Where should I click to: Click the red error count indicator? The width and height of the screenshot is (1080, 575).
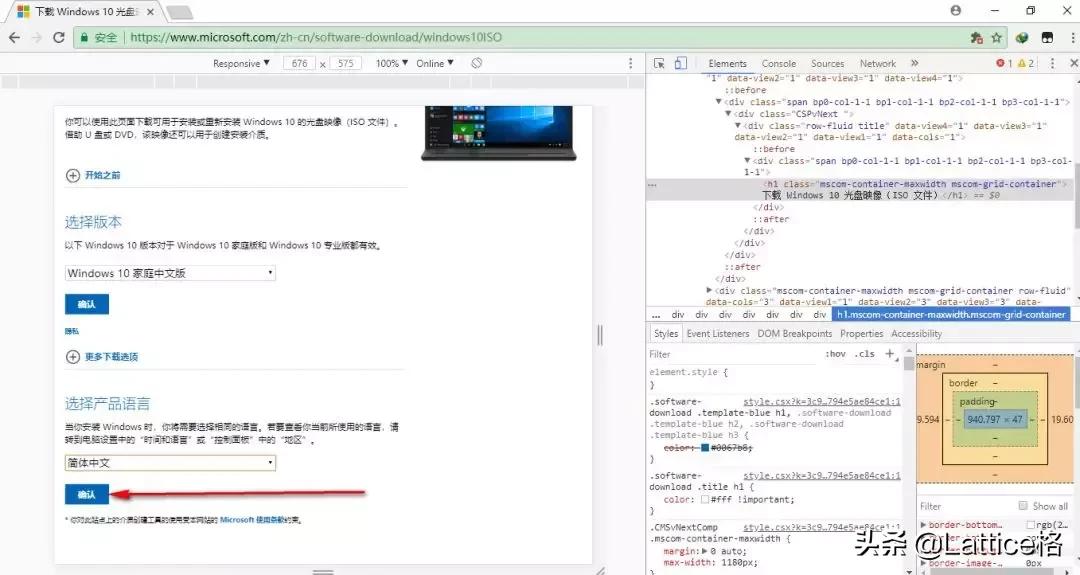point(1004,63)
